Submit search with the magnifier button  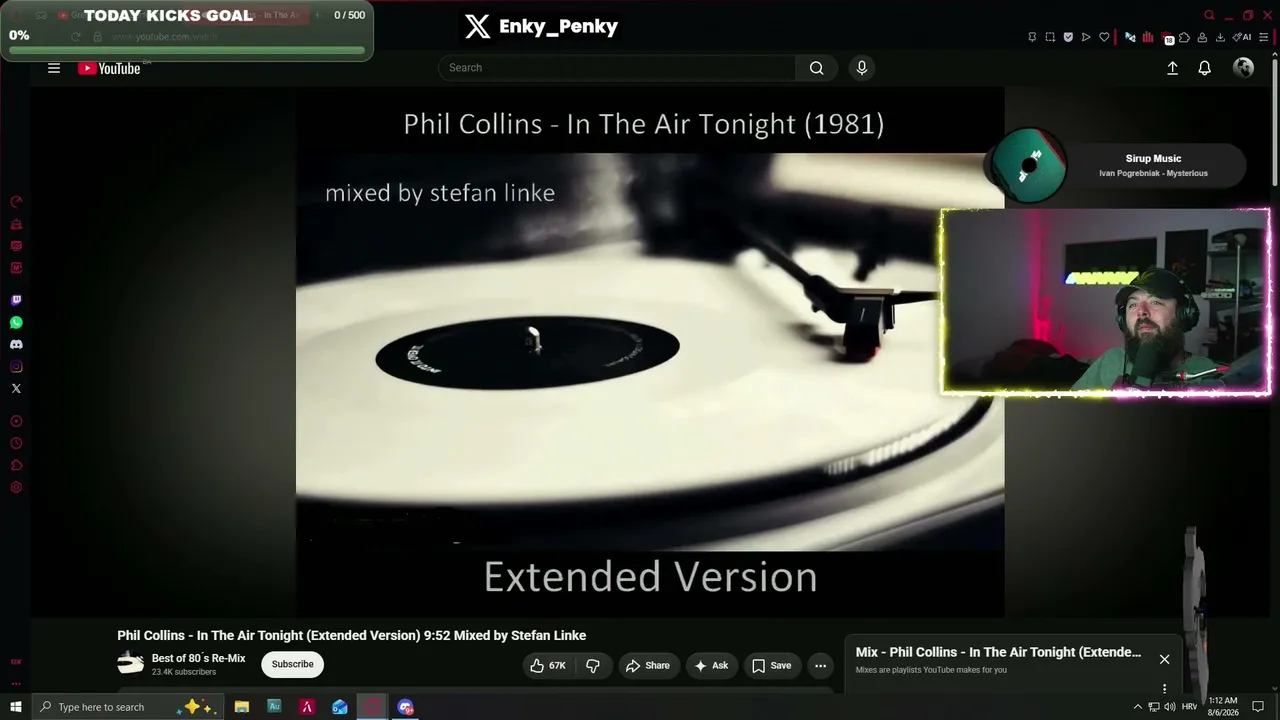click(x=816, y=68)
